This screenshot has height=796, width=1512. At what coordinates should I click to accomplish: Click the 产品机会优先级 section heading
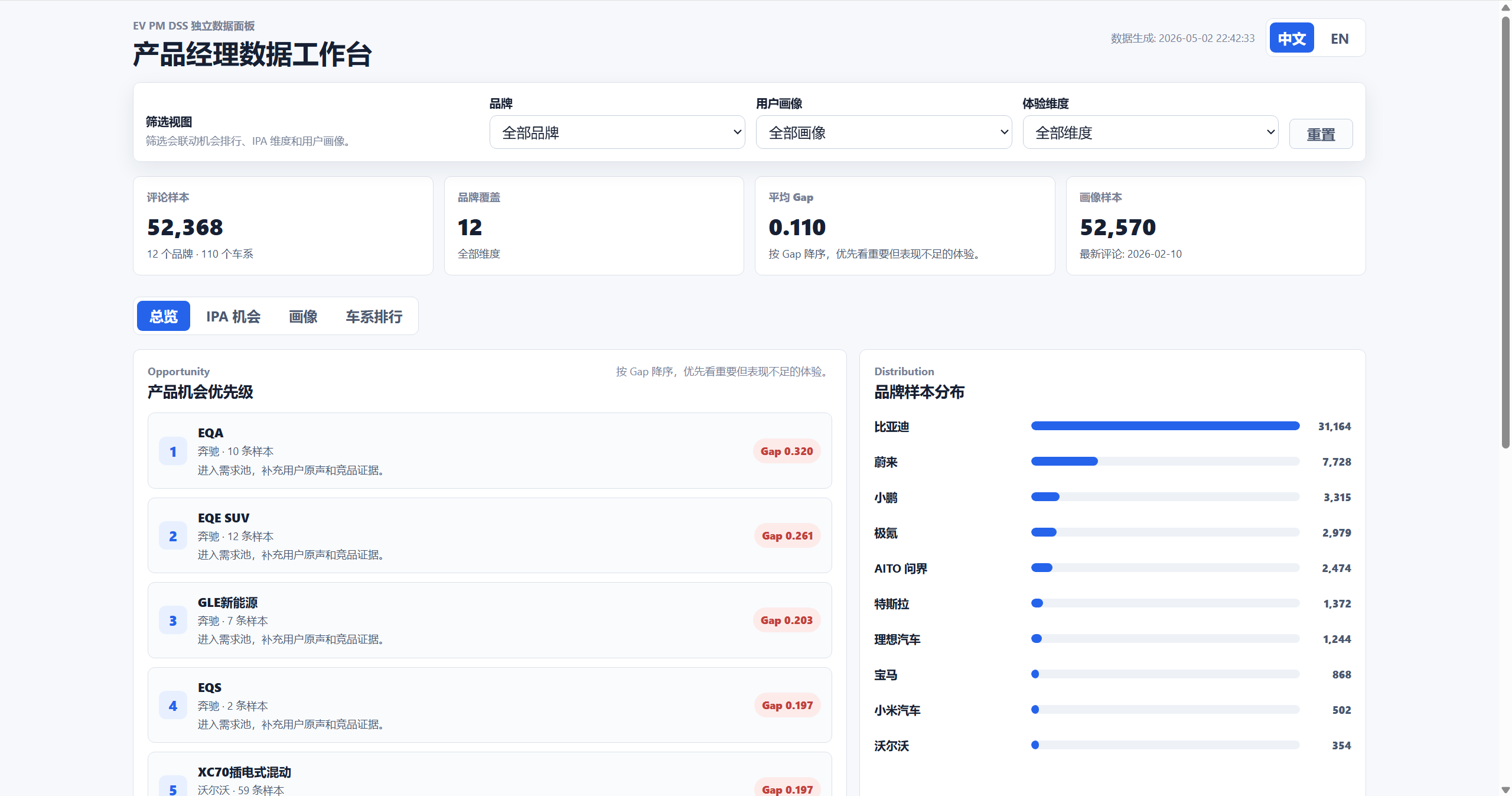coord(200,392)
